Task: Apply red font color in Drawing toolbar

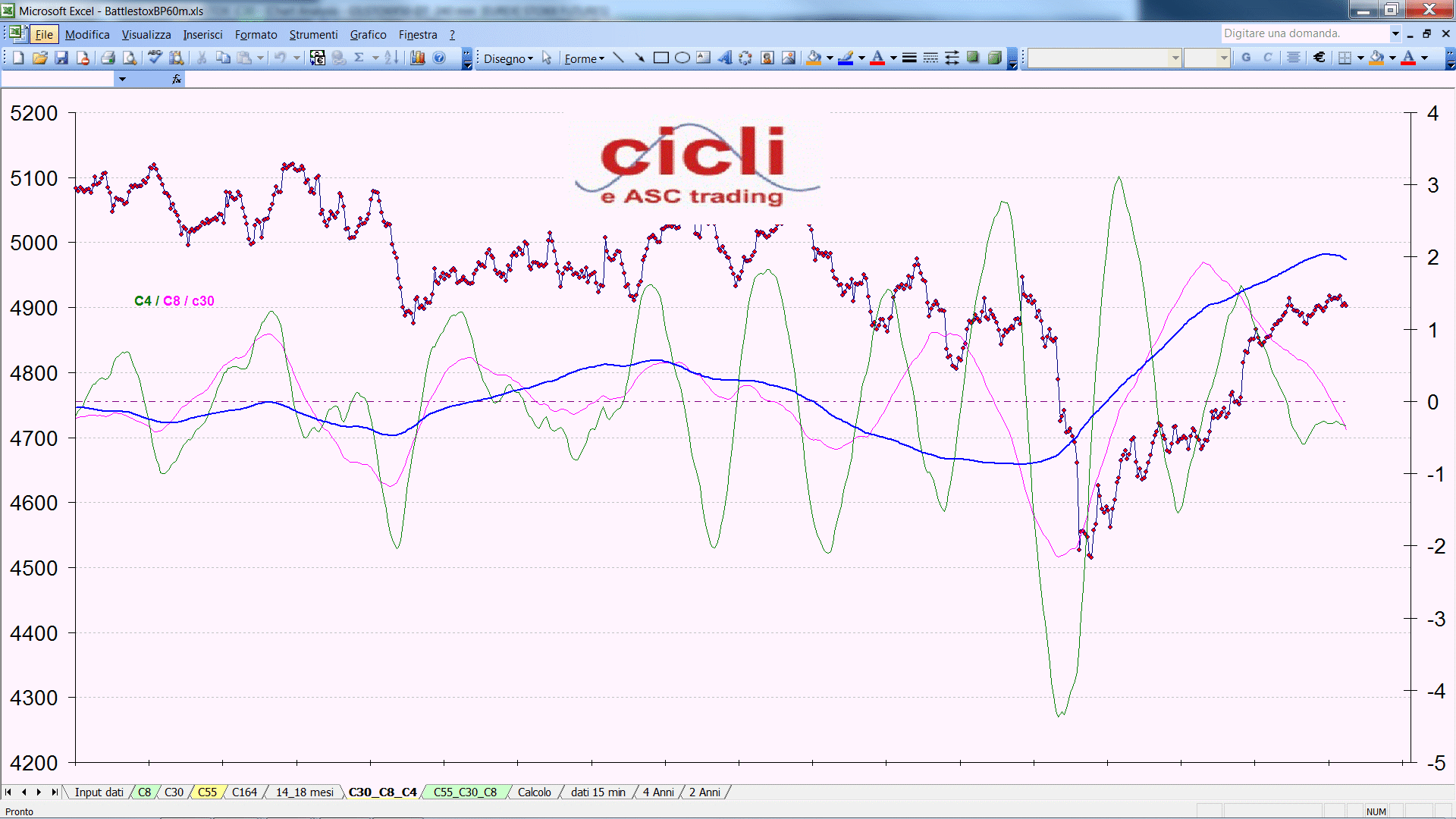Action: 877,58
